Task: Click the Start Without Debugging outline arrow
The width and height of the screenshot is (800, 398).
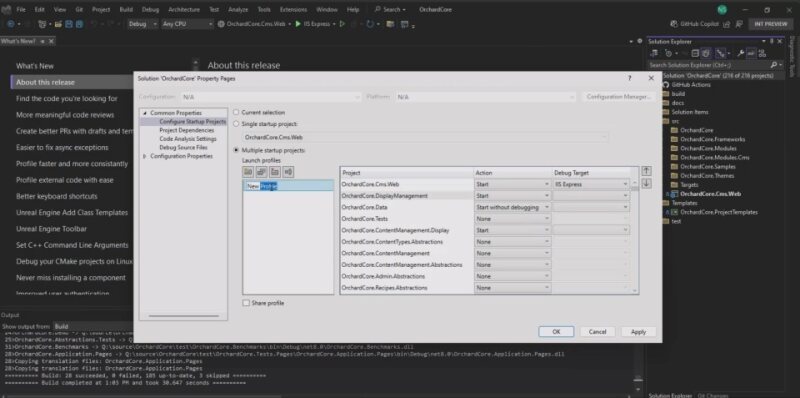Action: coord(342,24)
